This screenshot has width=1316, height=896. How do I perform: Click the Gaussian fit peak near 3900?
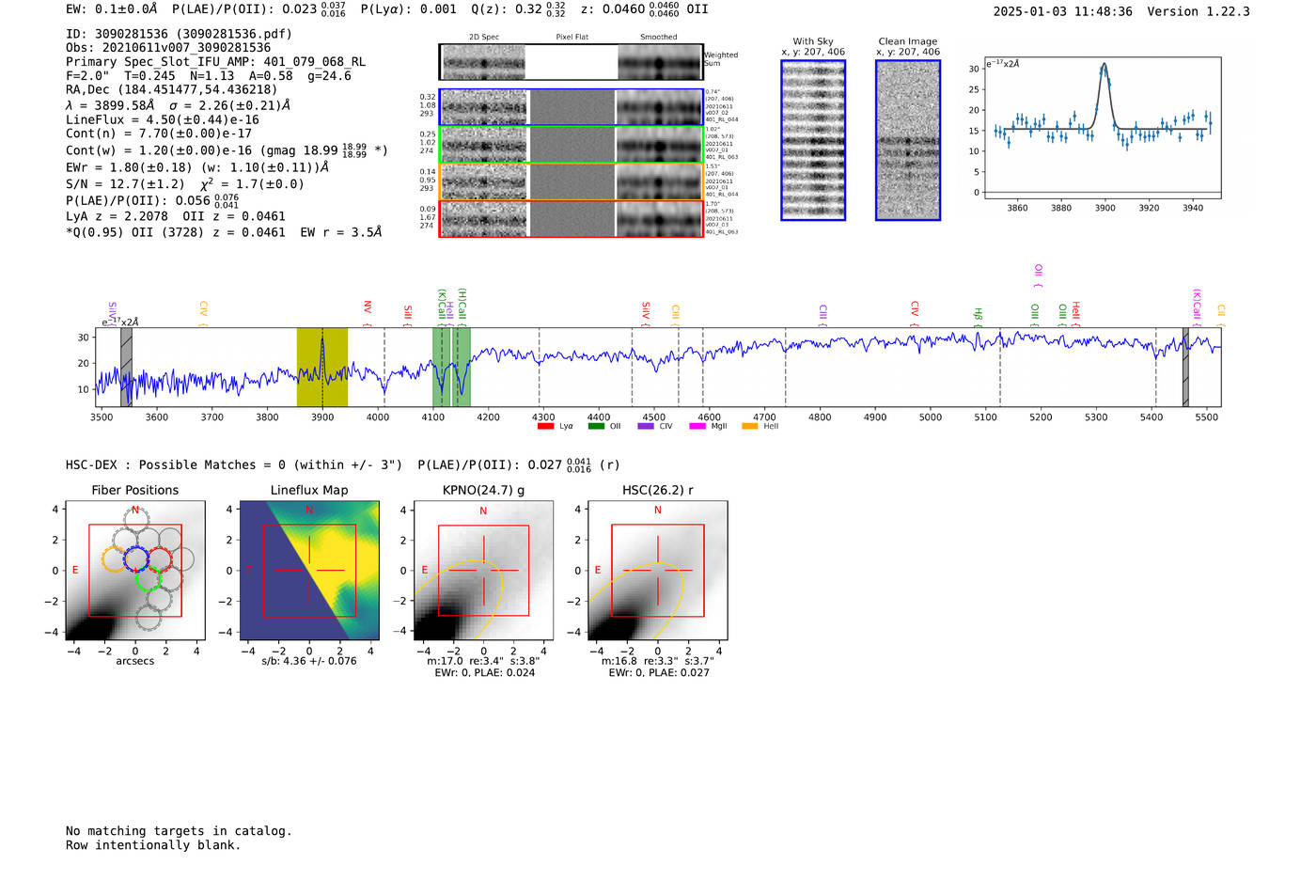click(x=1104, y=65)
